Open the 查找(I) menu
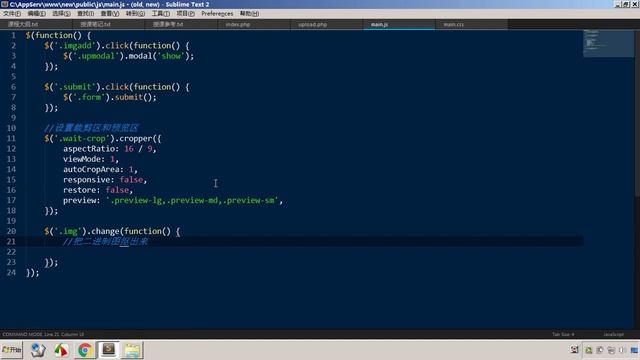640x360 pixels. [x=85, y=13]
